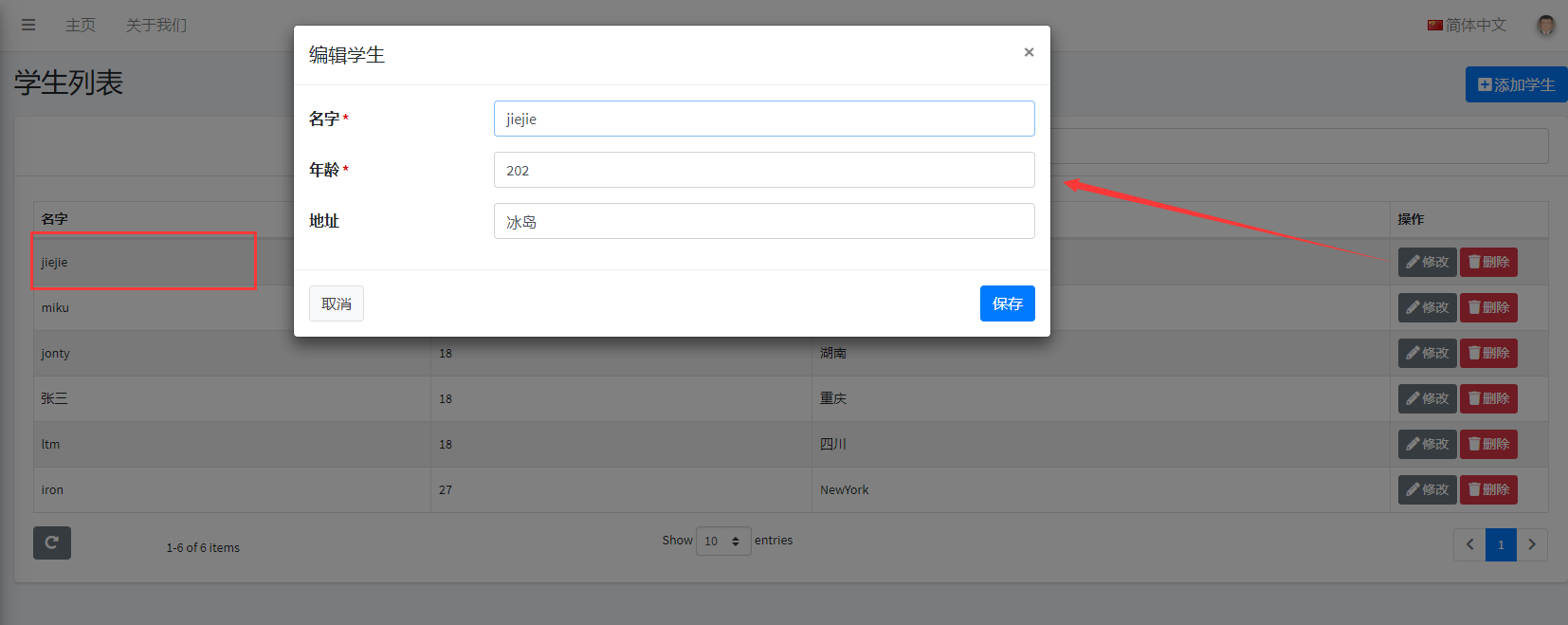This screenshot has width=1568, height=625.
Task: Click the user avatar icon
Action: [x=1545, y=26]
